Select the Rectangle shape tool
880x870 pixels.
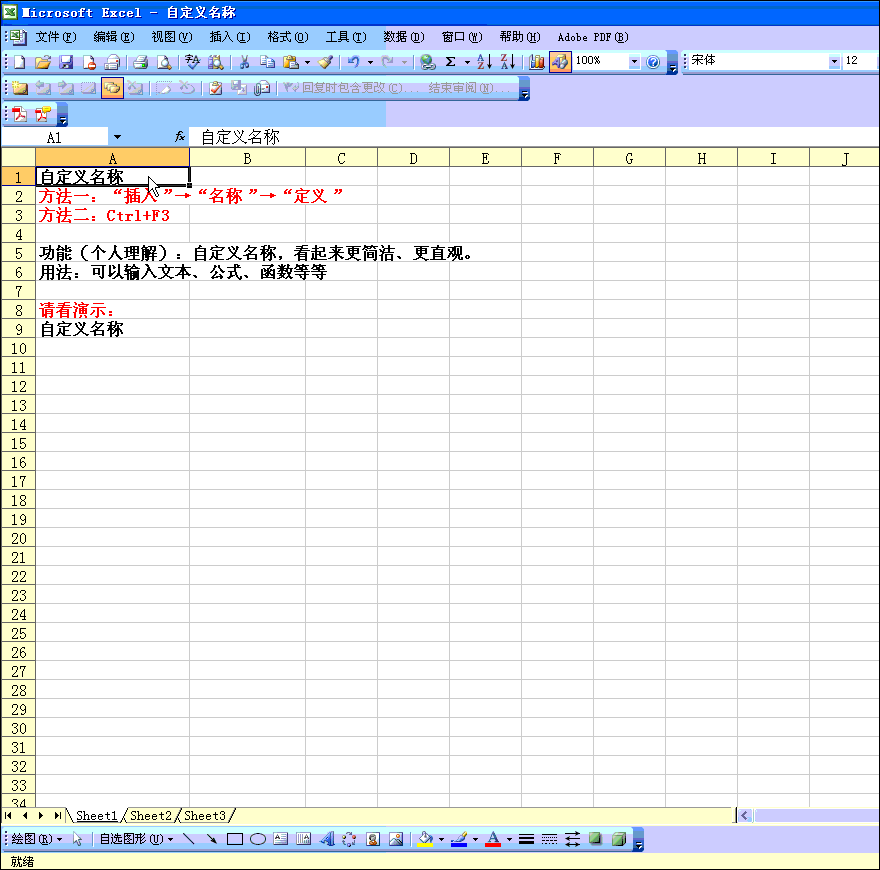pyautogui.click(x=235, y=840)
